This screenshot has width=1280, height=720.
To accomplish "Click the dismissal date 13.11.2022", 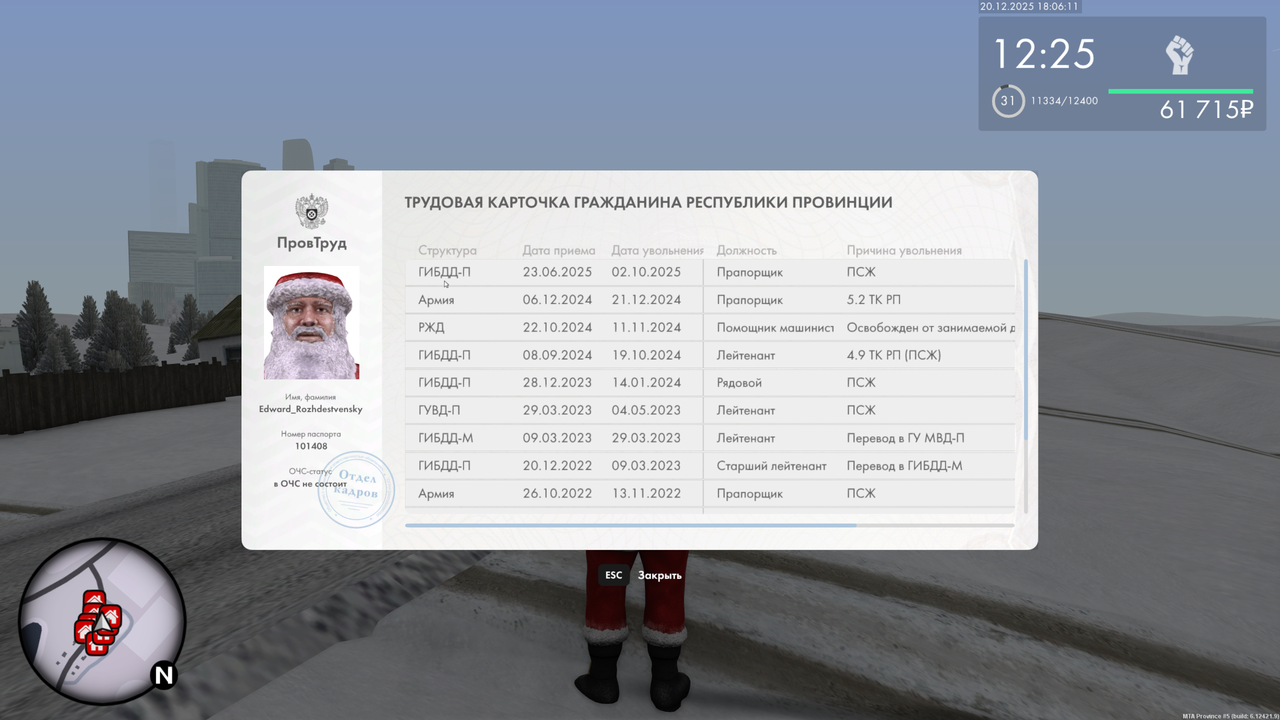I will (x=646, y=493).
